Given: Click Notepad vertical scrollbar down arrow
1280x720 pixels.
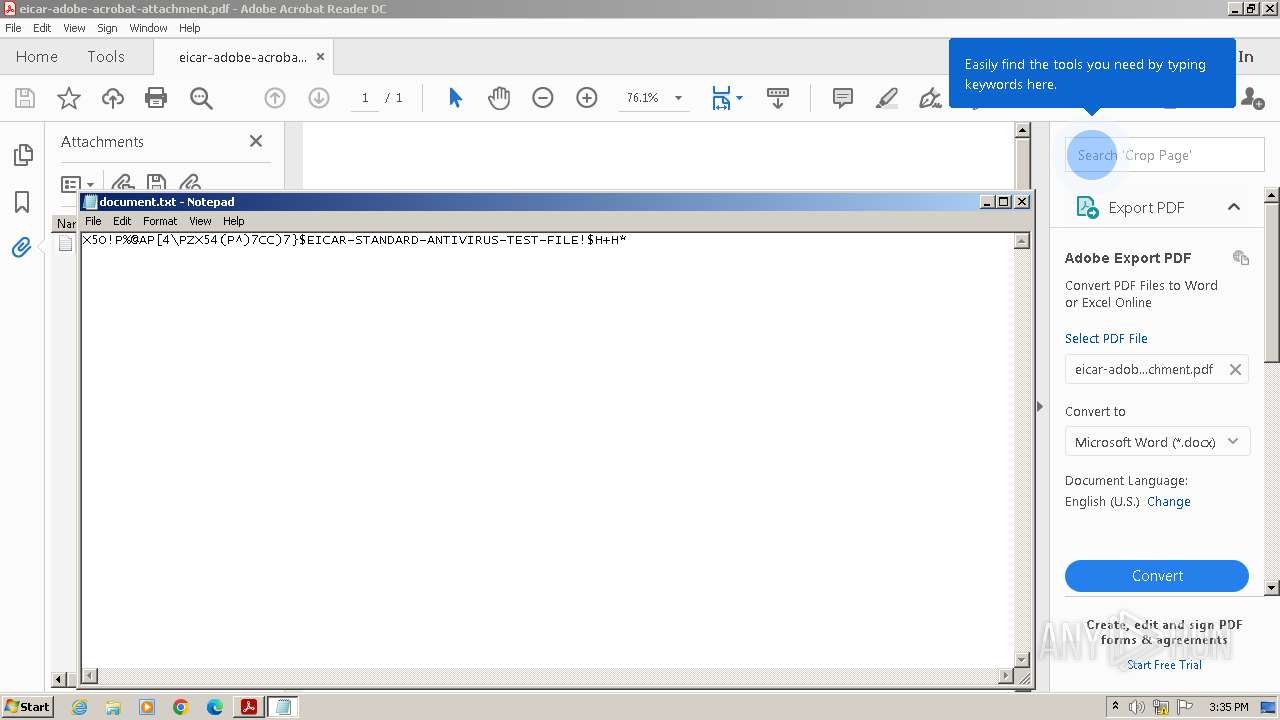Looking at the screenshot, I should (x=1022, y=659).
